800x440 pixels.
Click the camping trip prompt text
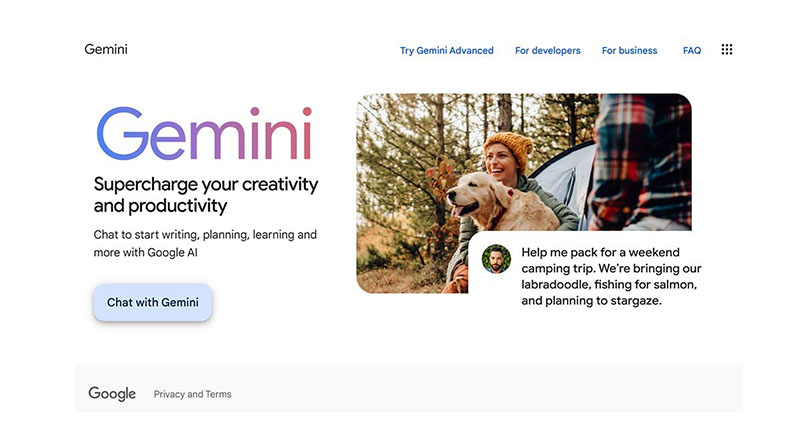[x=608, y=276]
